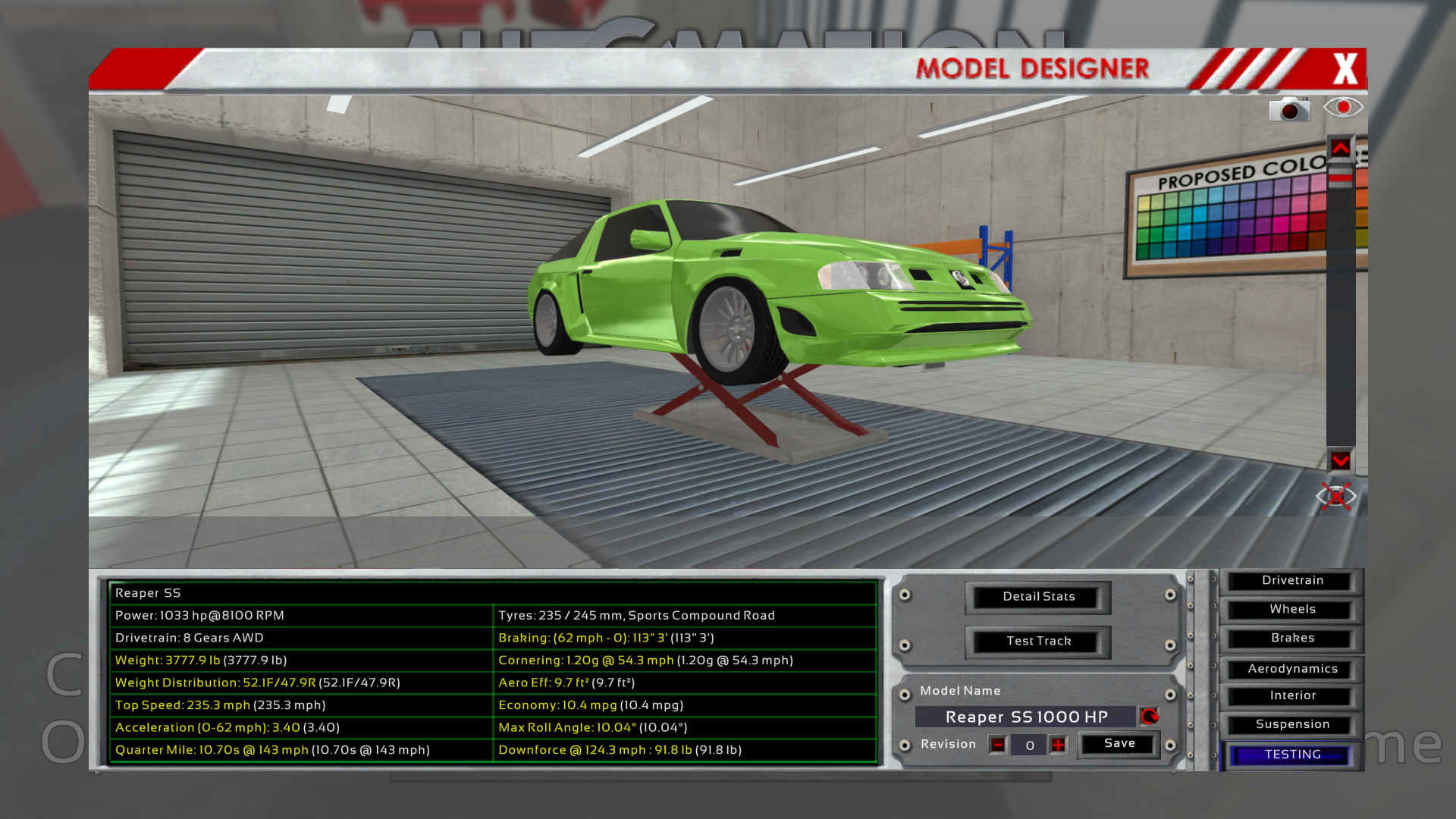The image size is (1456, 819).
Task: Open the Drivetrain tab
Action: [x=1292, y=580]
